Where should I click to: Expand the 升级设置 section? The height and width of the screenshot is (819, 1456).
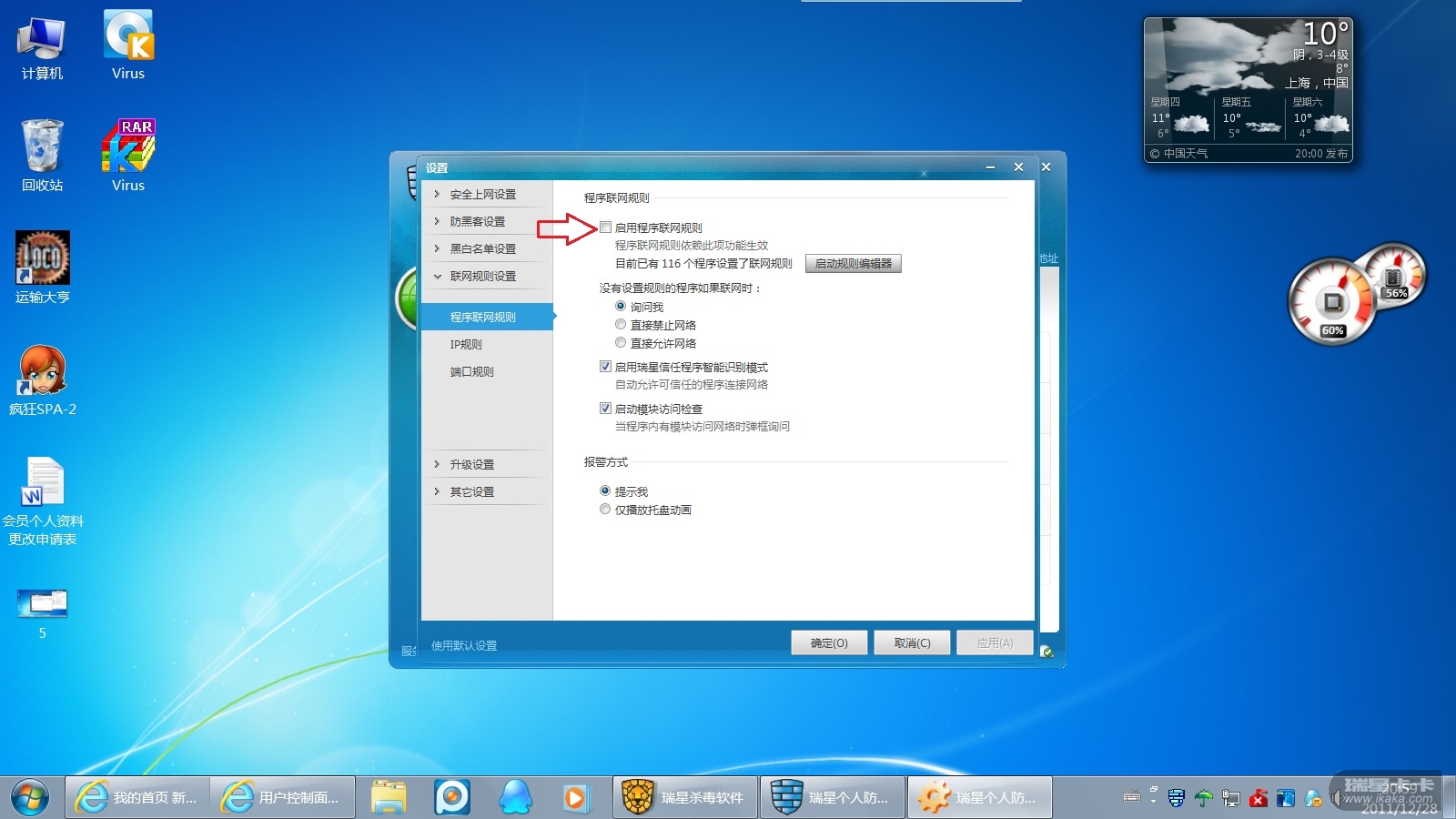click(x=487, y=464)
